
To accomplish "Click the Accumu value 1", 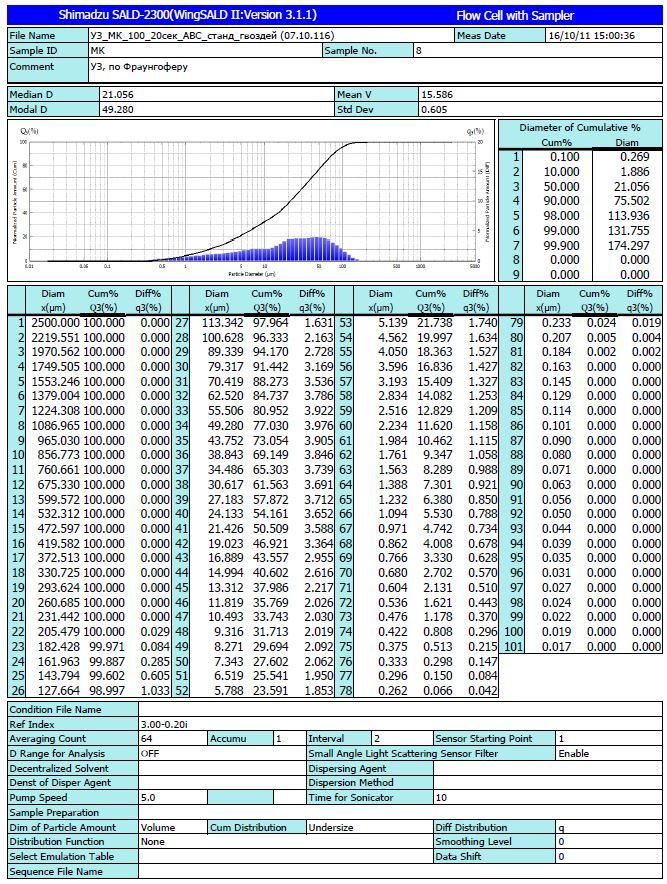I will 279,739.
